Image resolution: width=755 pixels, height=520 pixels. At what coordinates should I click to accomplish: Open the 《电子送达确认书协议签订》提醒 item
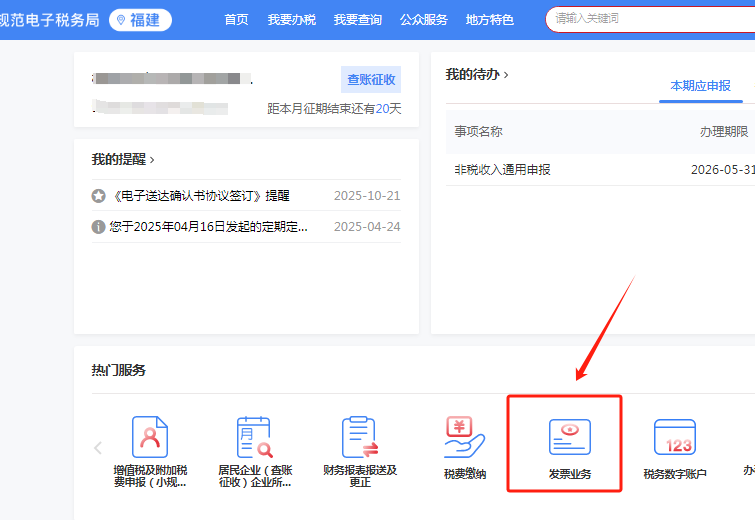point(202,196)
